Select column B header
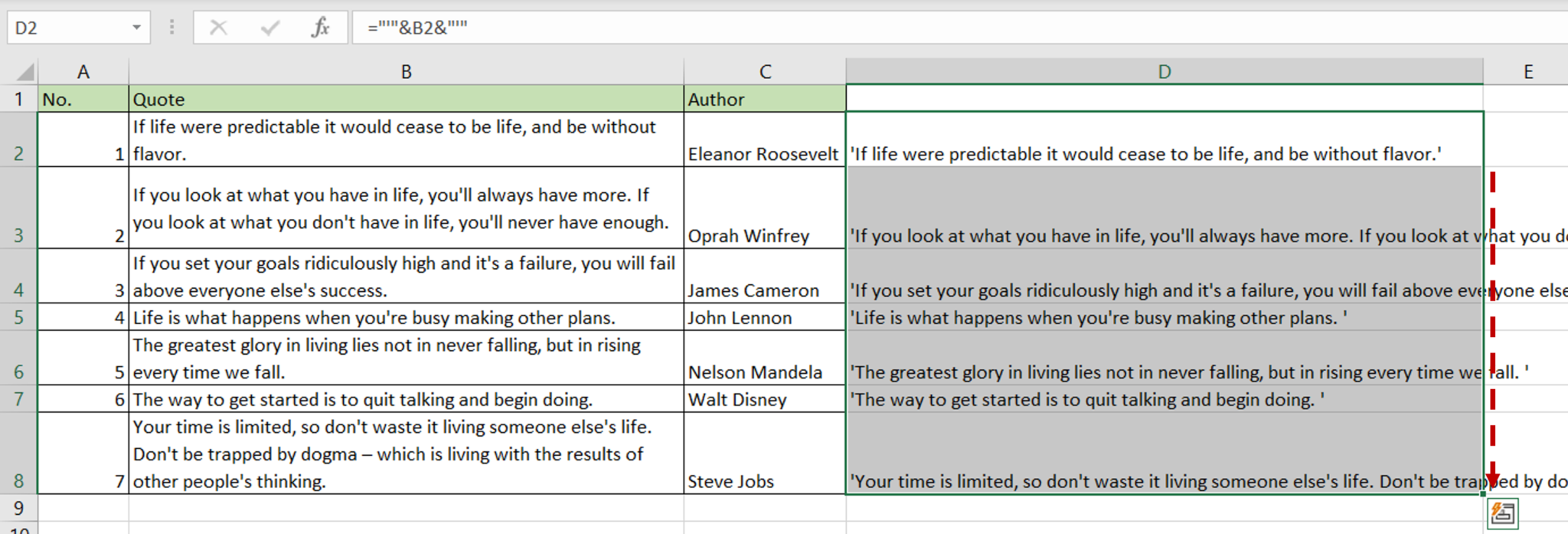Viewport: 1568px width, 534px height. click(406, 72)
